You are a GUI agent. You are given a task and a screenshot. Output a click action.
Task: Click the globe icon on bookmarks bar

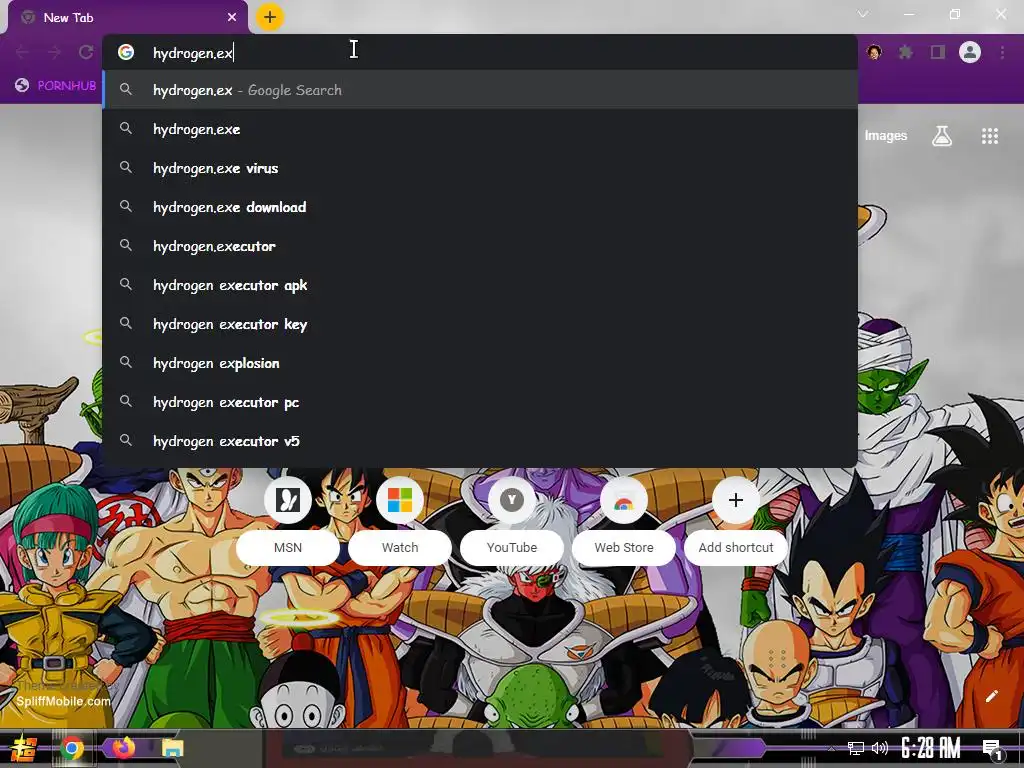[22, 86]
